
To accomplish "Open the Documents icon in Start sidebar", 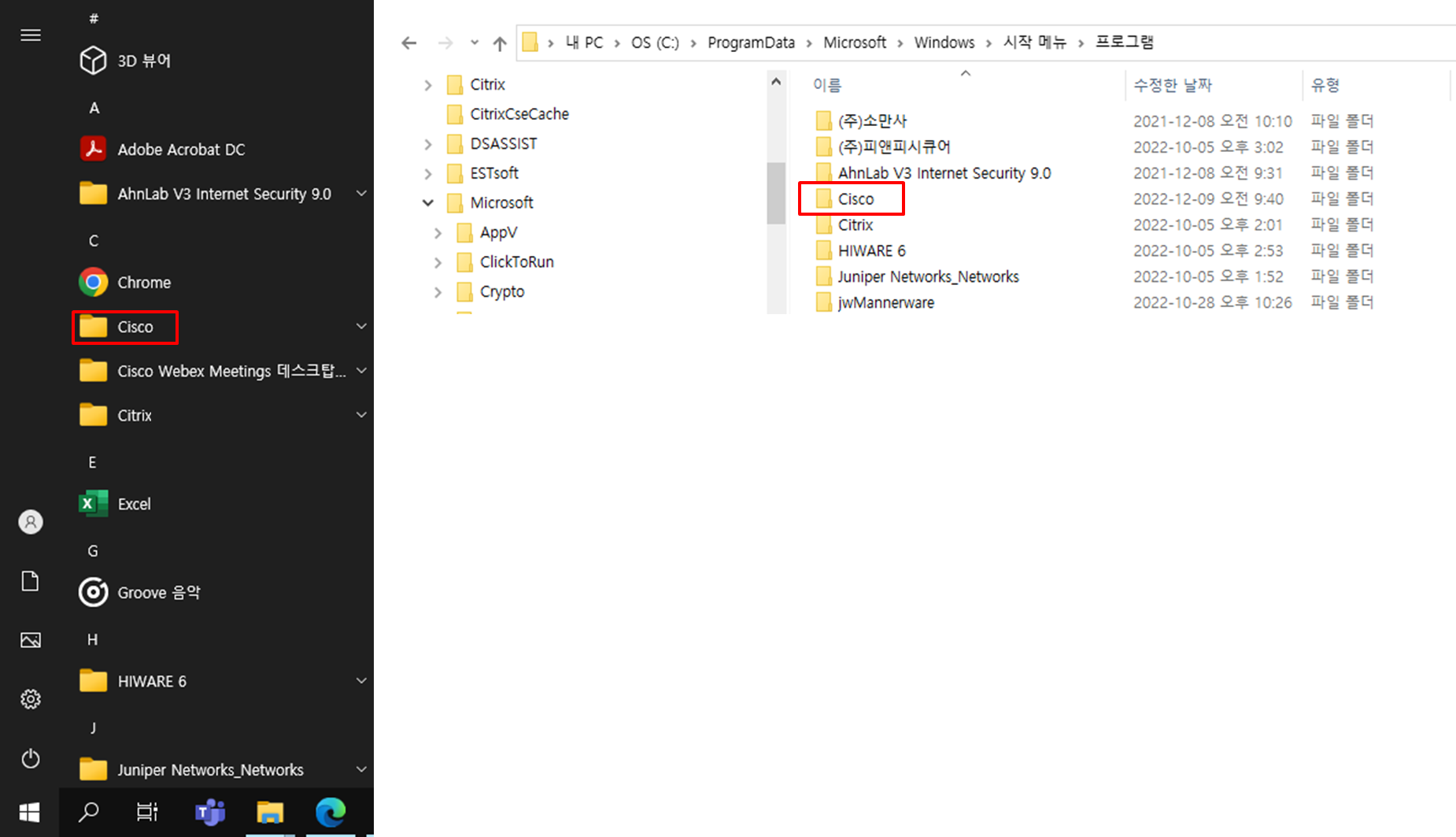I will click(x=31, y=581).
